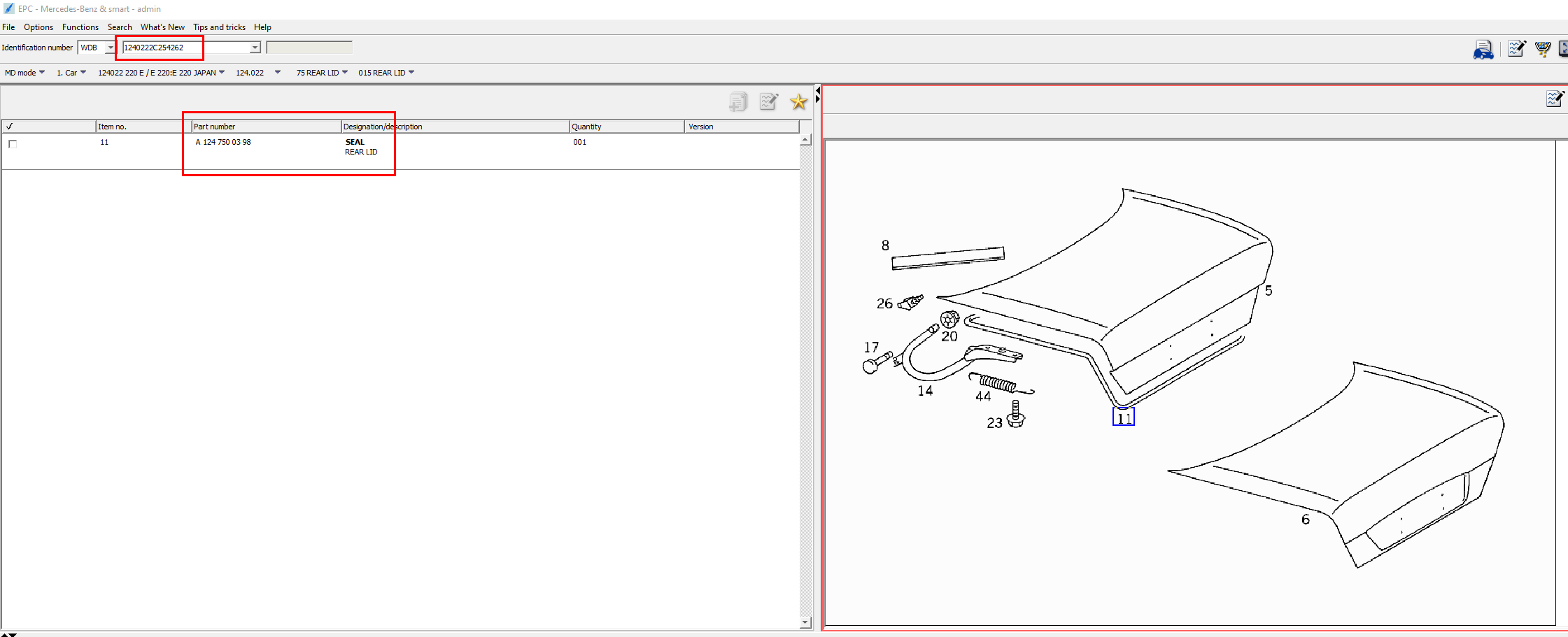The width and height of the screenshot is (1568, 637).
Task: Open the notes icon in the illustration panel
Action: tap(1555, 99)
